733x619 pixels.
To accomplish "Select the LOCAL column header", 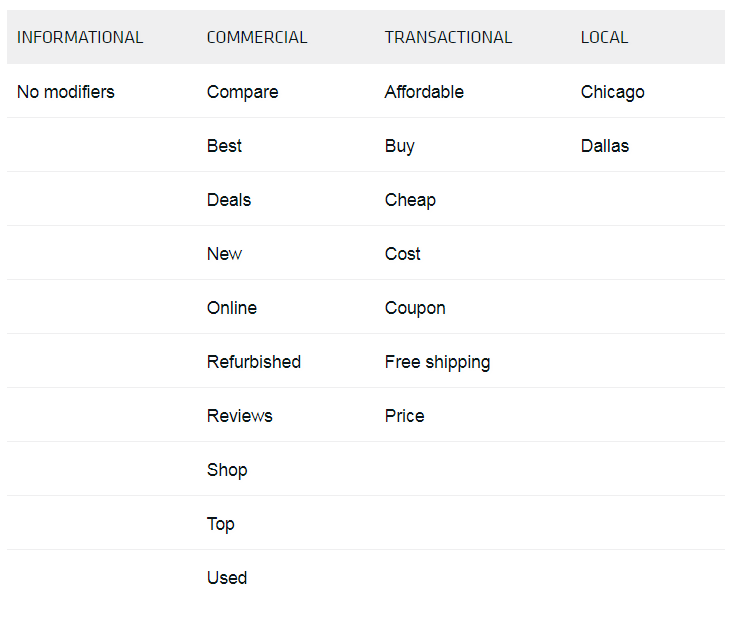I will (604, 38).
